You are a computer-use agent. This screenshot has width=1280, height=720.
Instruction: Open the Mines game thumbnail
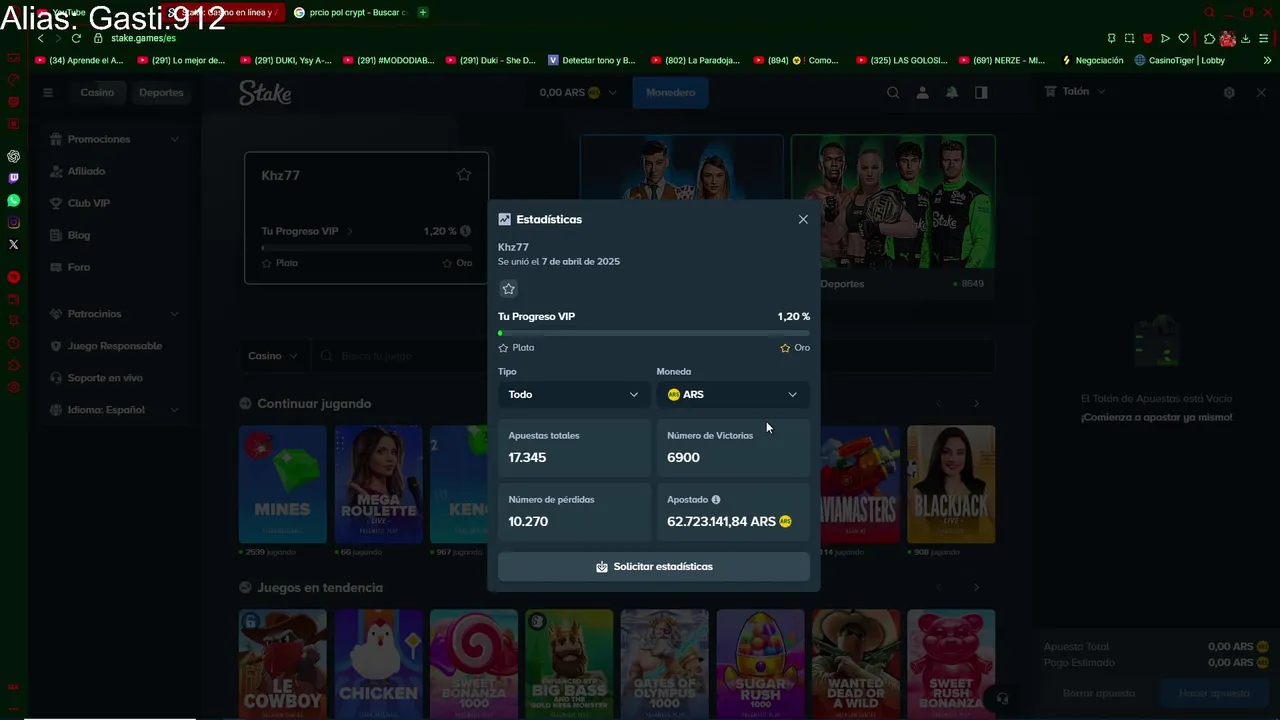[282, 485]
